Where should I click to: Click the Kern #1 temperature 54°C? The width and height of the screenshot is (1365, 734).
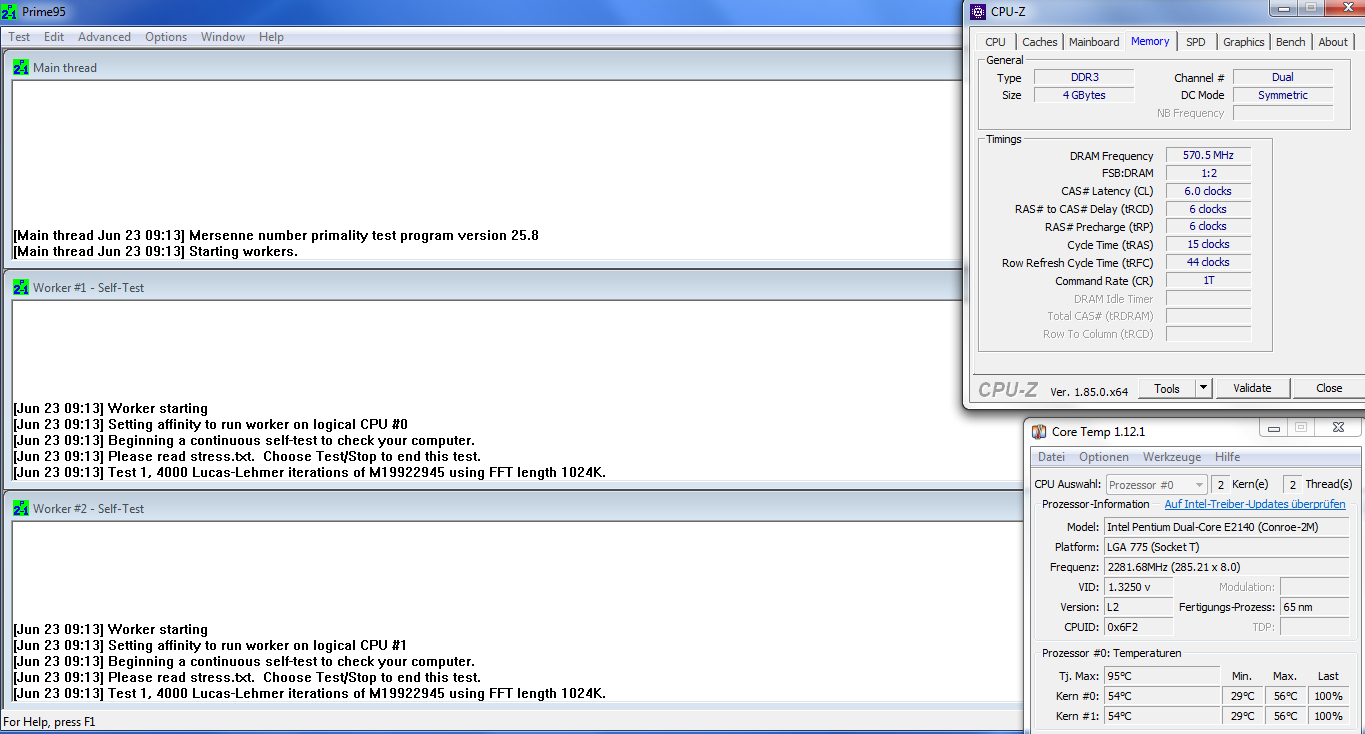tap(1162, 716)
